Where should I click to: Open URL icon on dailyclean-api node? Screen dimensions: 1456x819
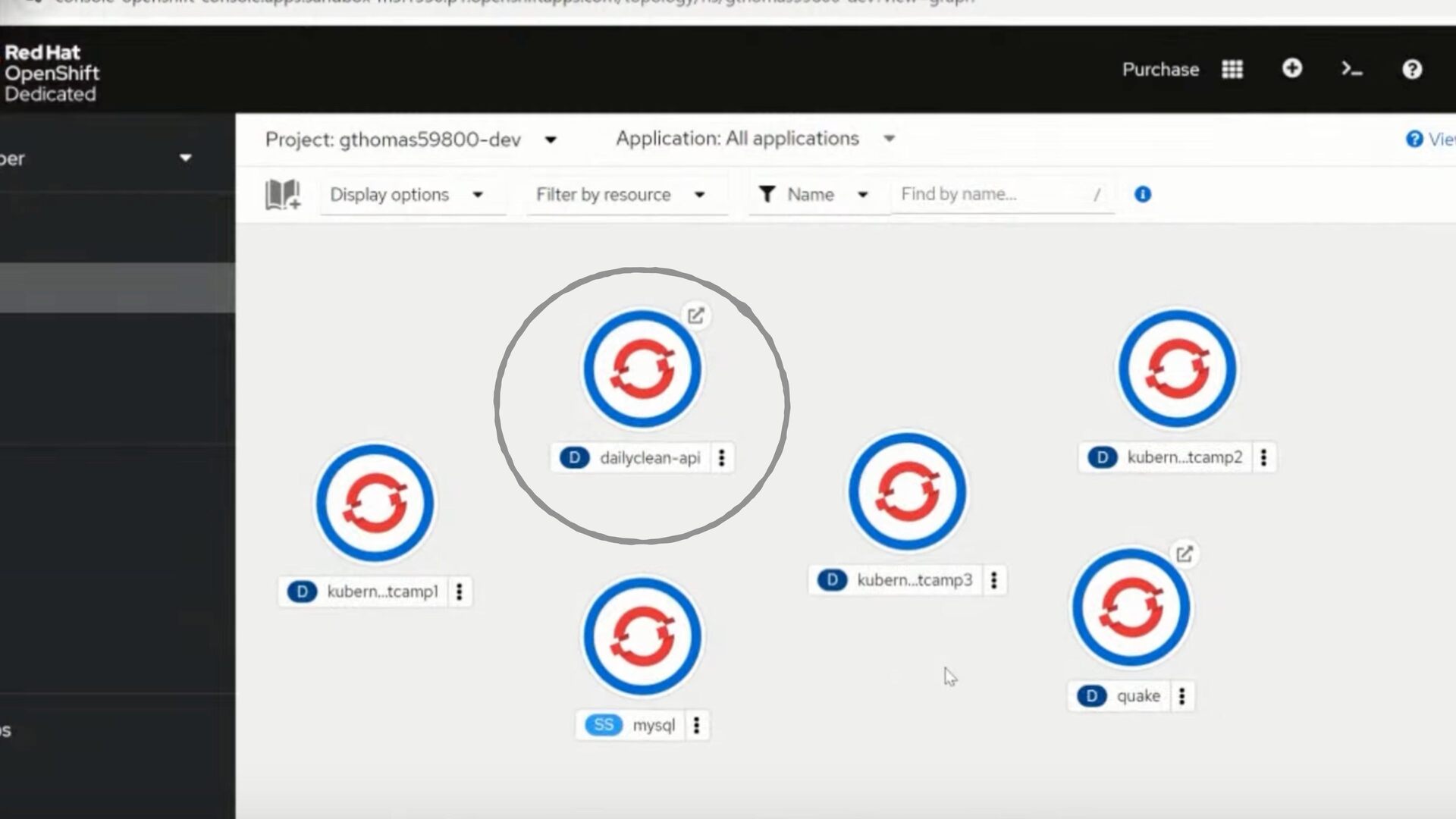695,315
